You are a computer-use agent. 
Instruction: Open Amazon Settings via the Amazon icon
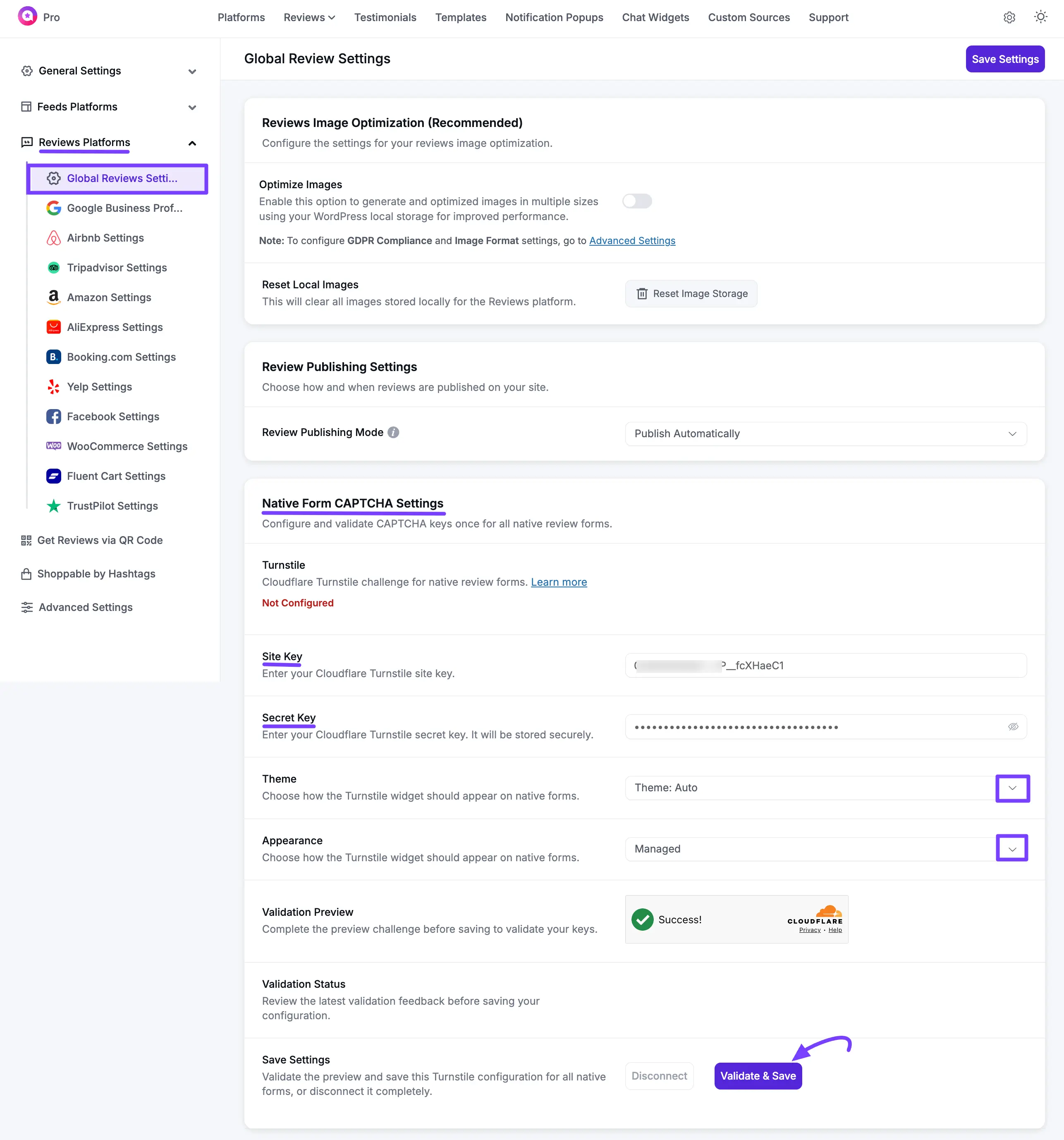click(x=53, y=297)
